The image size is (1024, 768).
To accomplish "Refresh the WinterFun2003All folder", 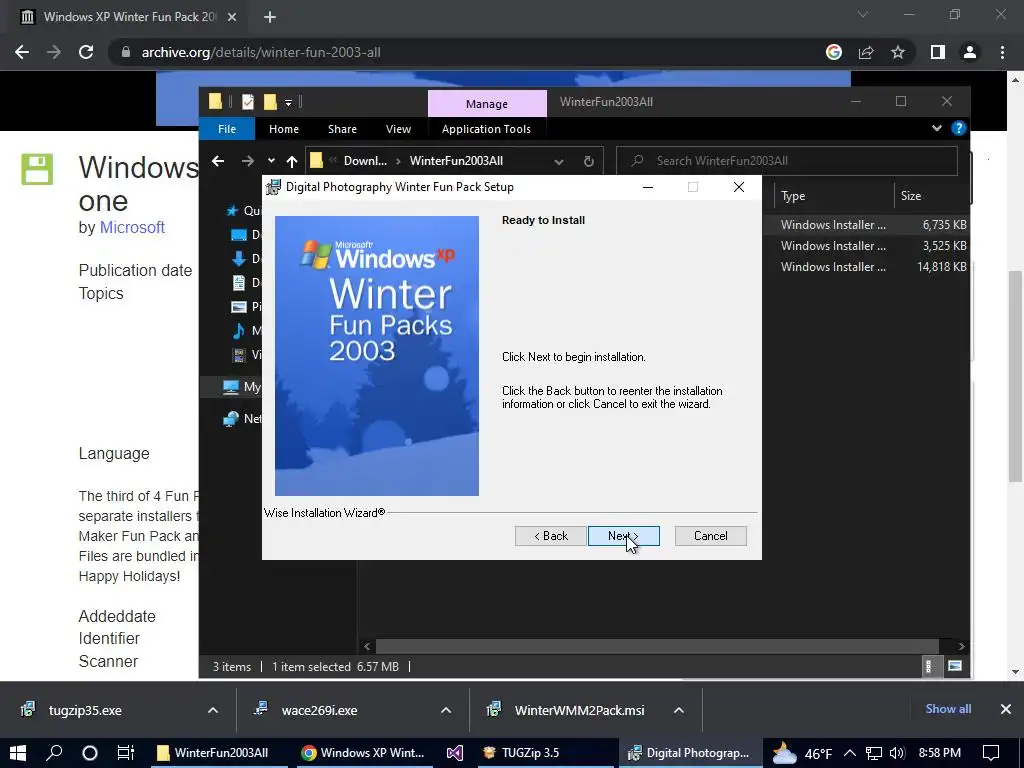I will pyautogui.click(x=588, y=161).
